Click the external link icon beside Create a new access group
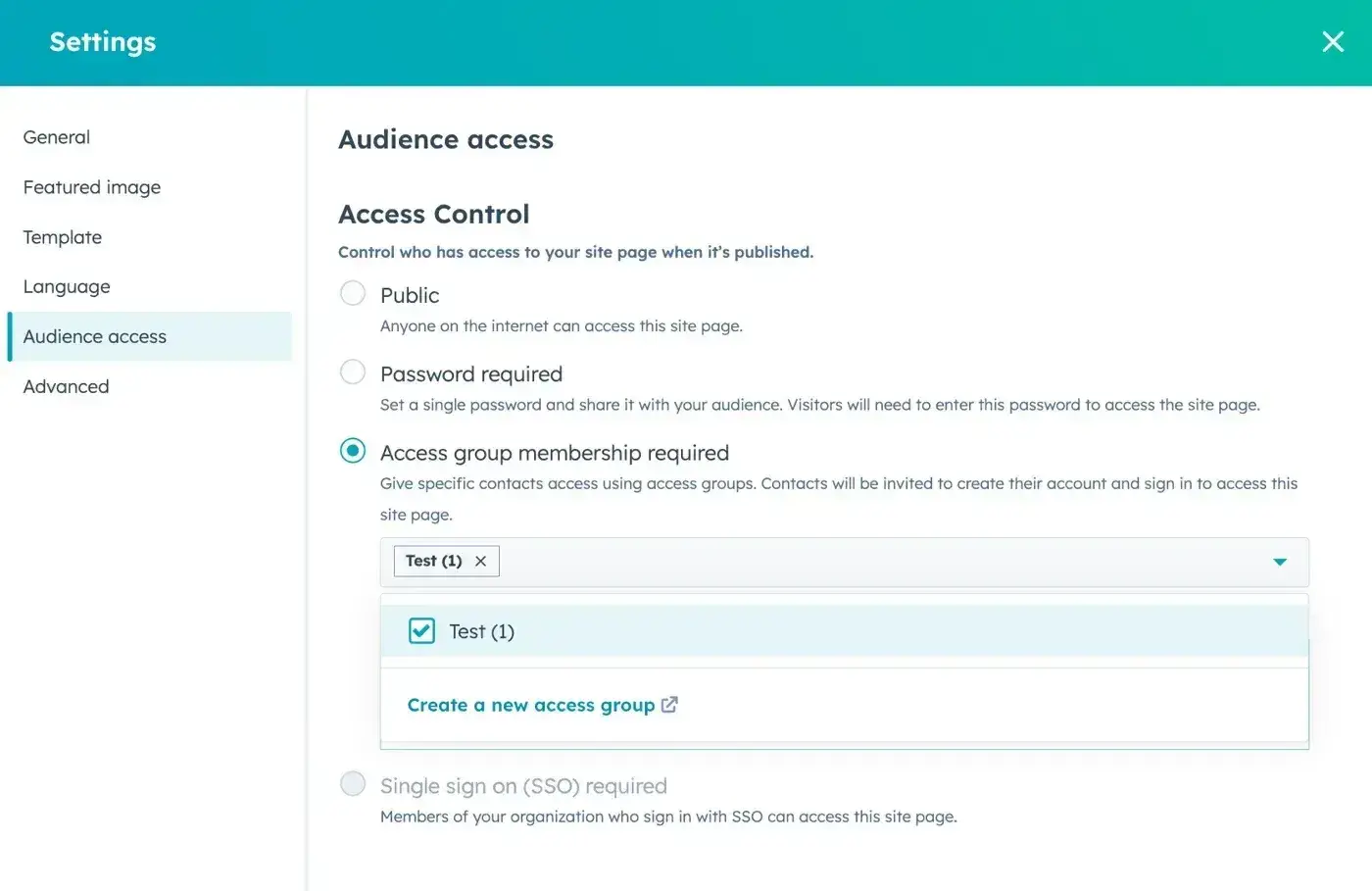 pyautogui.click(x=669, y=705)
